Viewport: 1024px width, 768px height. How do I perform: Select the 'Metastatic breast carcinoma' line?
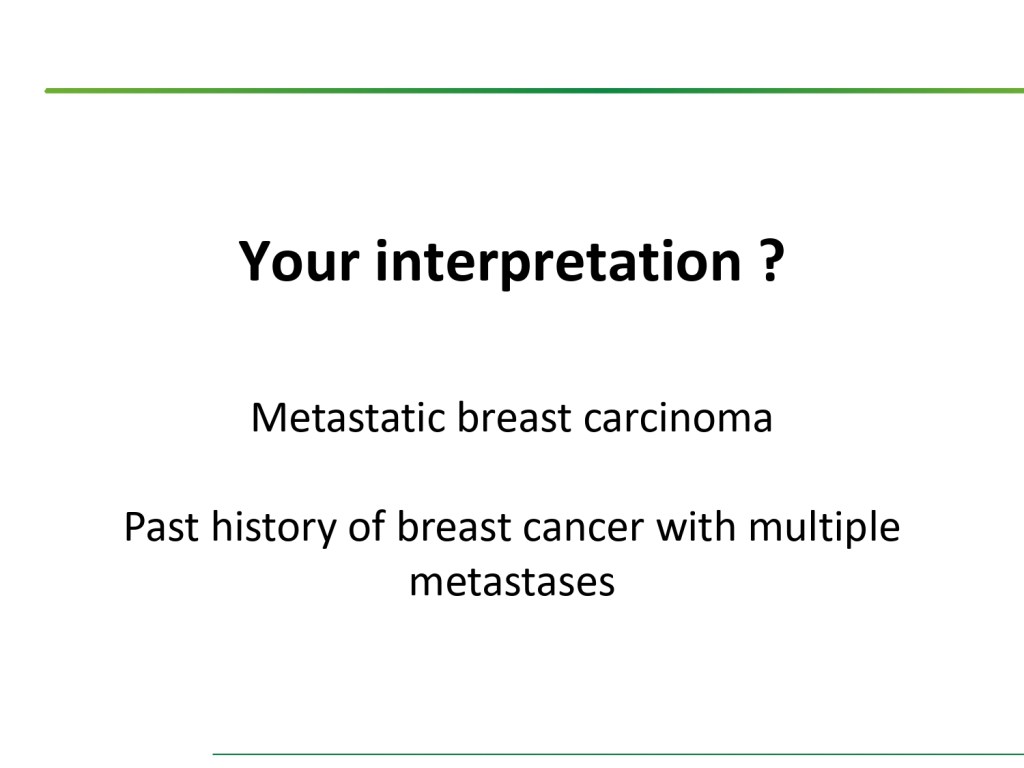tap(511, 418)
